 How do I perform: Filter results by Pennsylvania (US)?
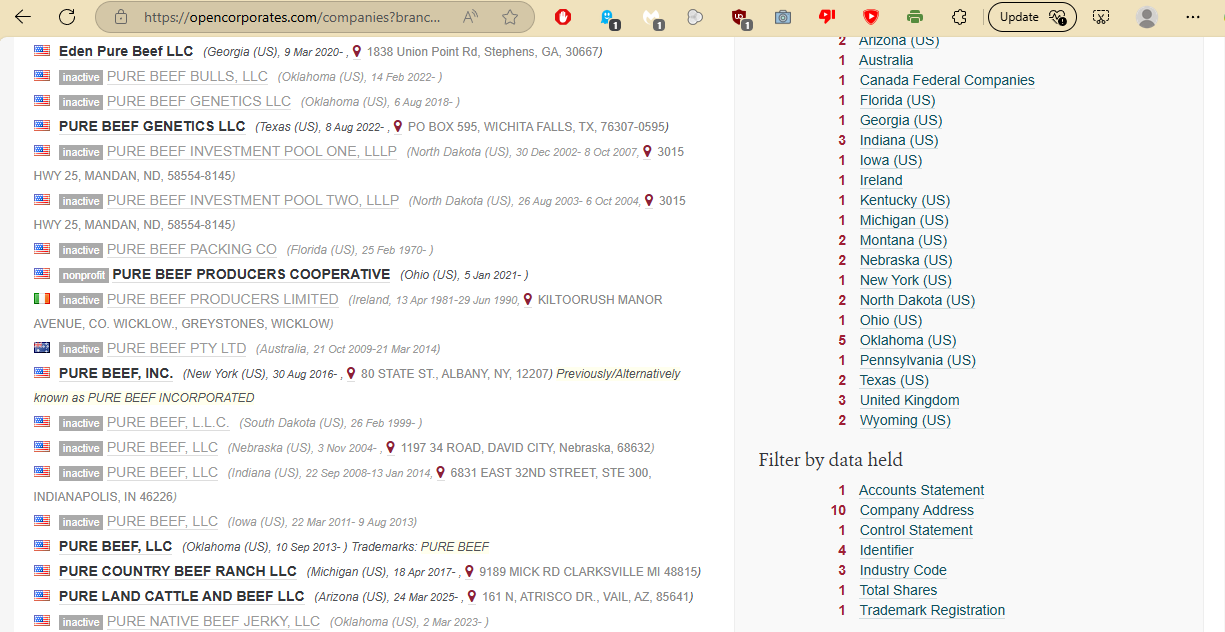pos(918,360)
